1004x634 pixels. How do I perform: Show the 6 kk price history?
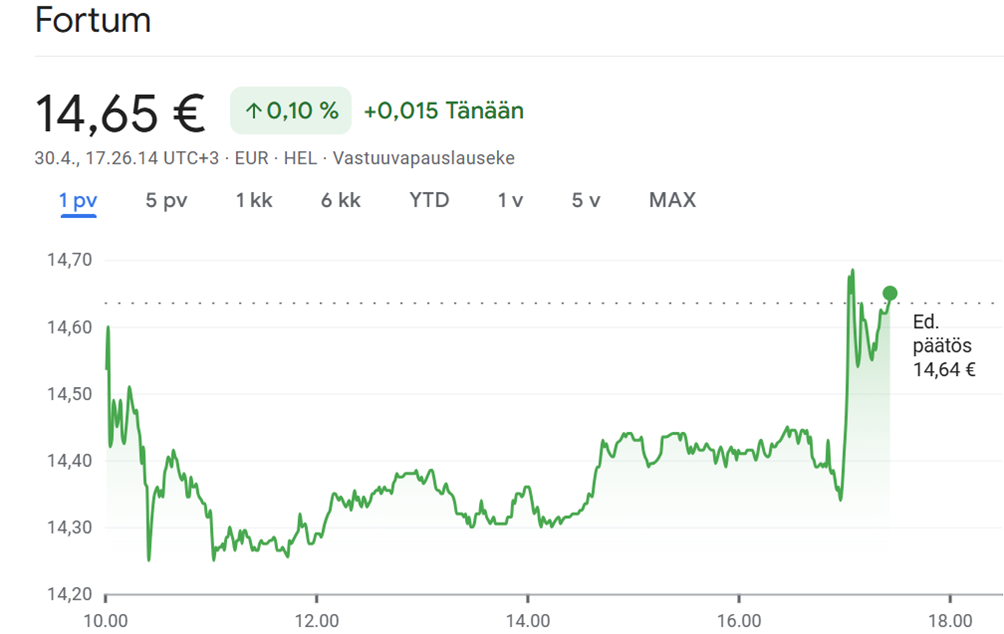(x=341, y=200)
